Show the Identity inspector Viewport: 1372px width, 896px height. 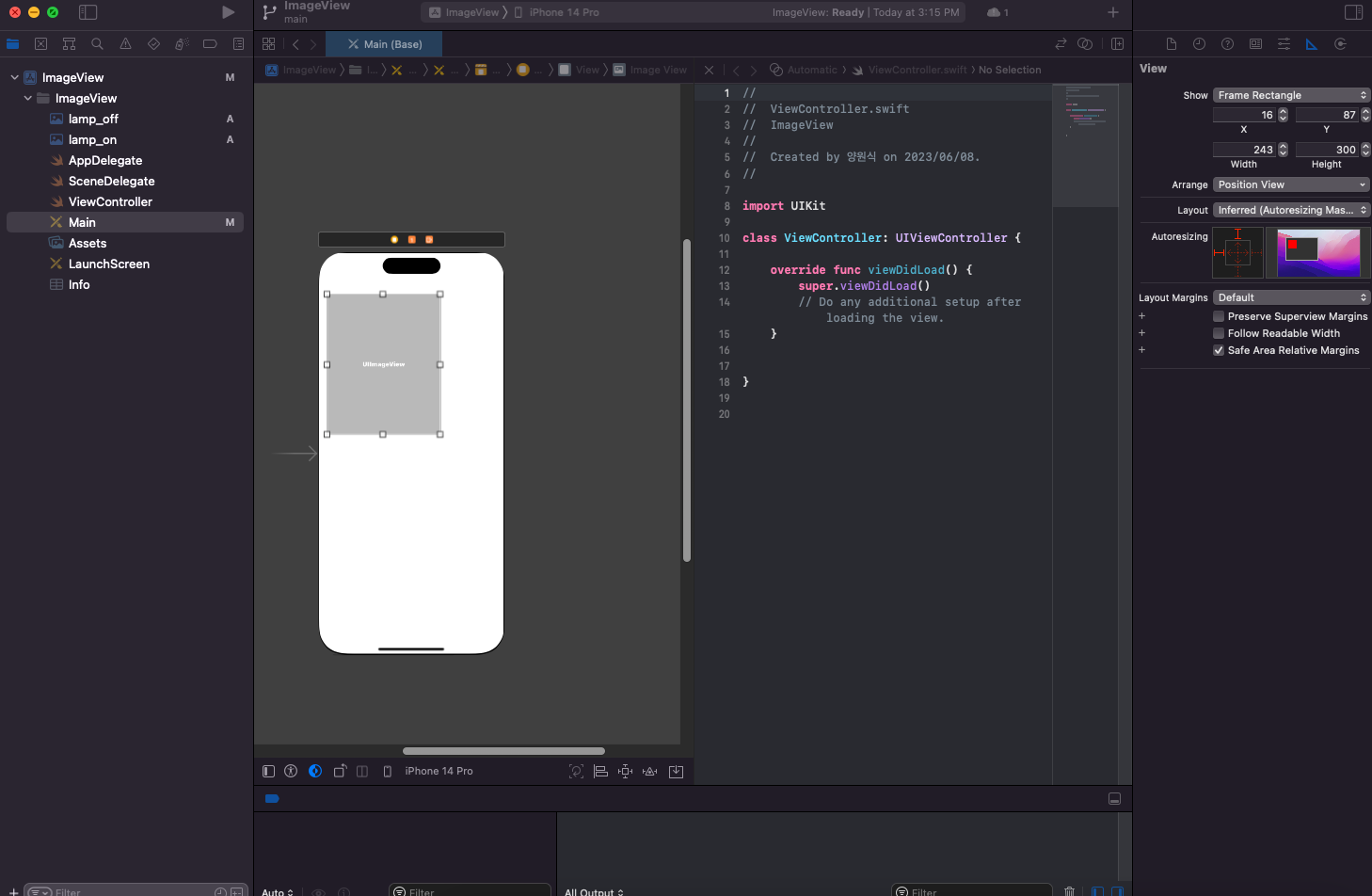(1255, 44)
